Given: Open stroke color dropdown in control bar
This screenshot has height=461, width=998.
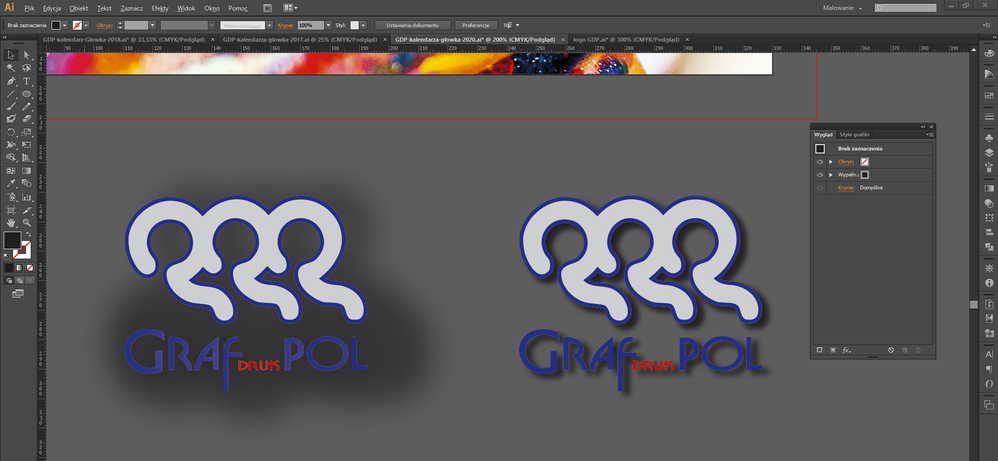Looking at the screenshot, I should (x=85, y=25).
